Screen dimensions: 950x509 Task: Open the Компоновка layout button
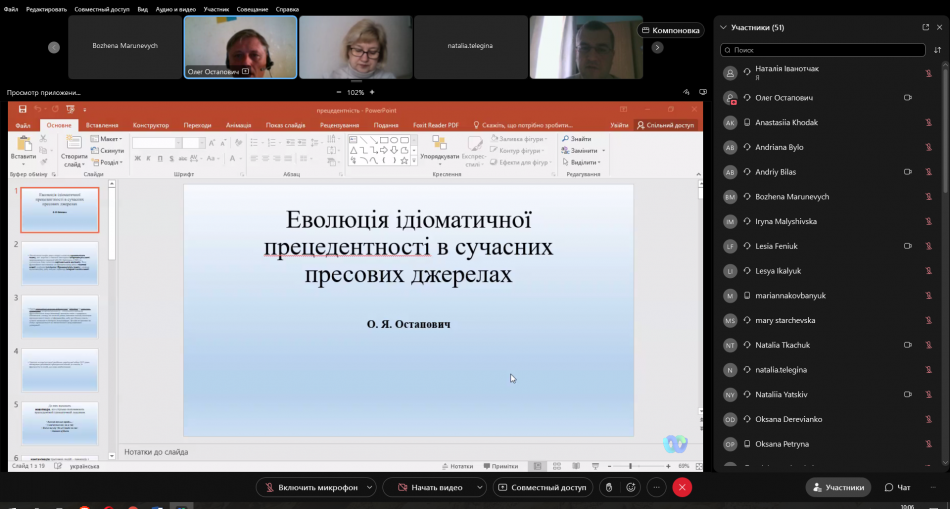coord(671,30)
